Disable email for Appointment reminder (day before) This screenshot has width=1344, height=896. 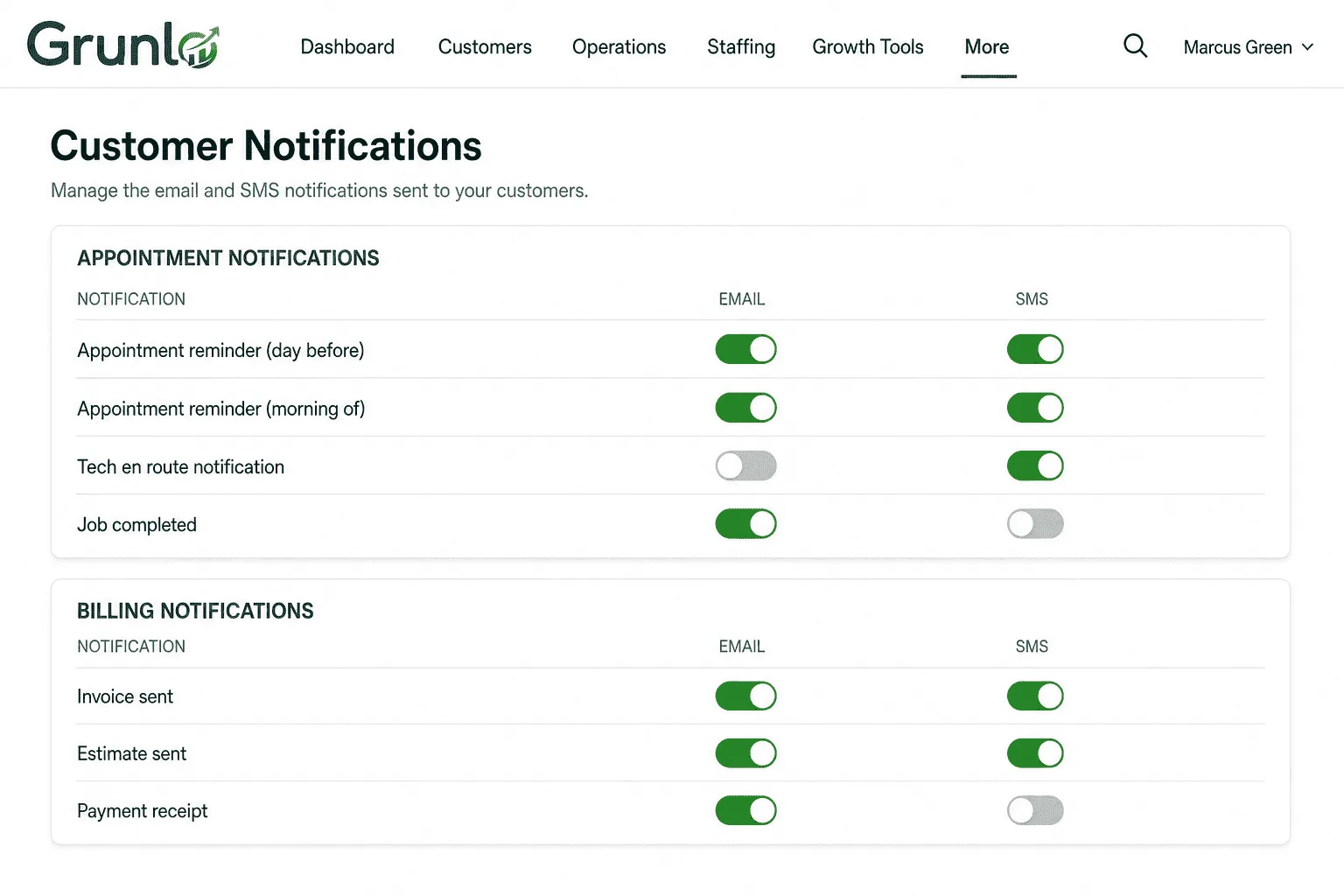(x=745, y=349)
